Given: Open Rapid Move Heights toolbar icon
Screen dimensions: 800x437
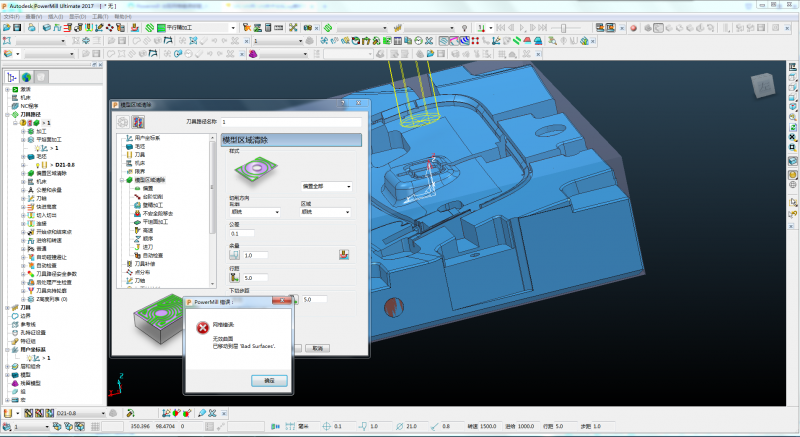Looking at the screenshot, I should pos(68,28).
